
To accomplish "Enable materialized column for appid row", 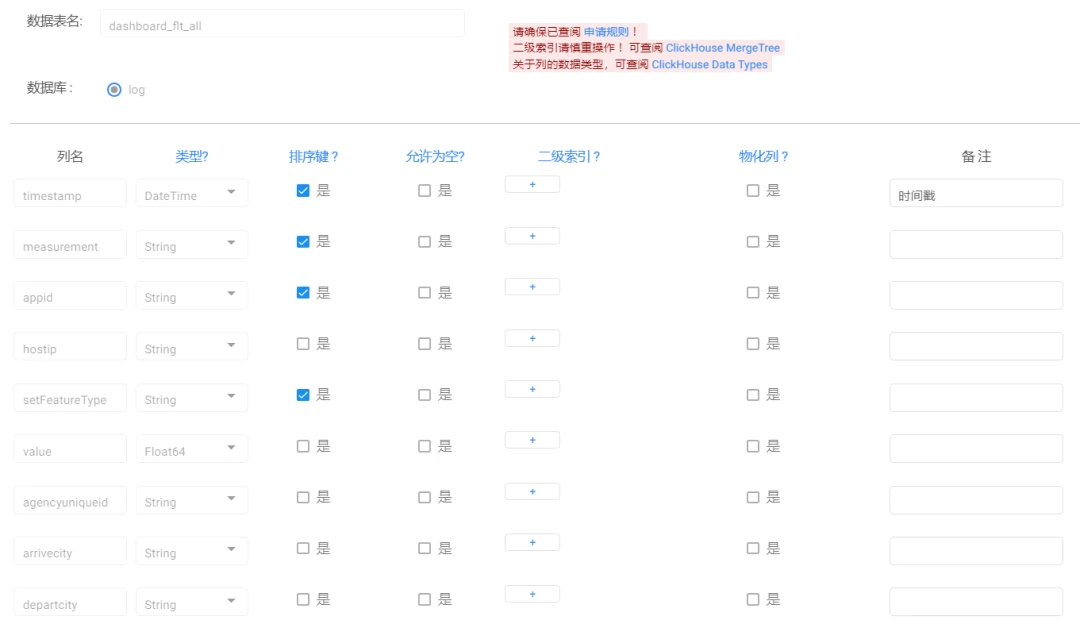I will [753, 293].
